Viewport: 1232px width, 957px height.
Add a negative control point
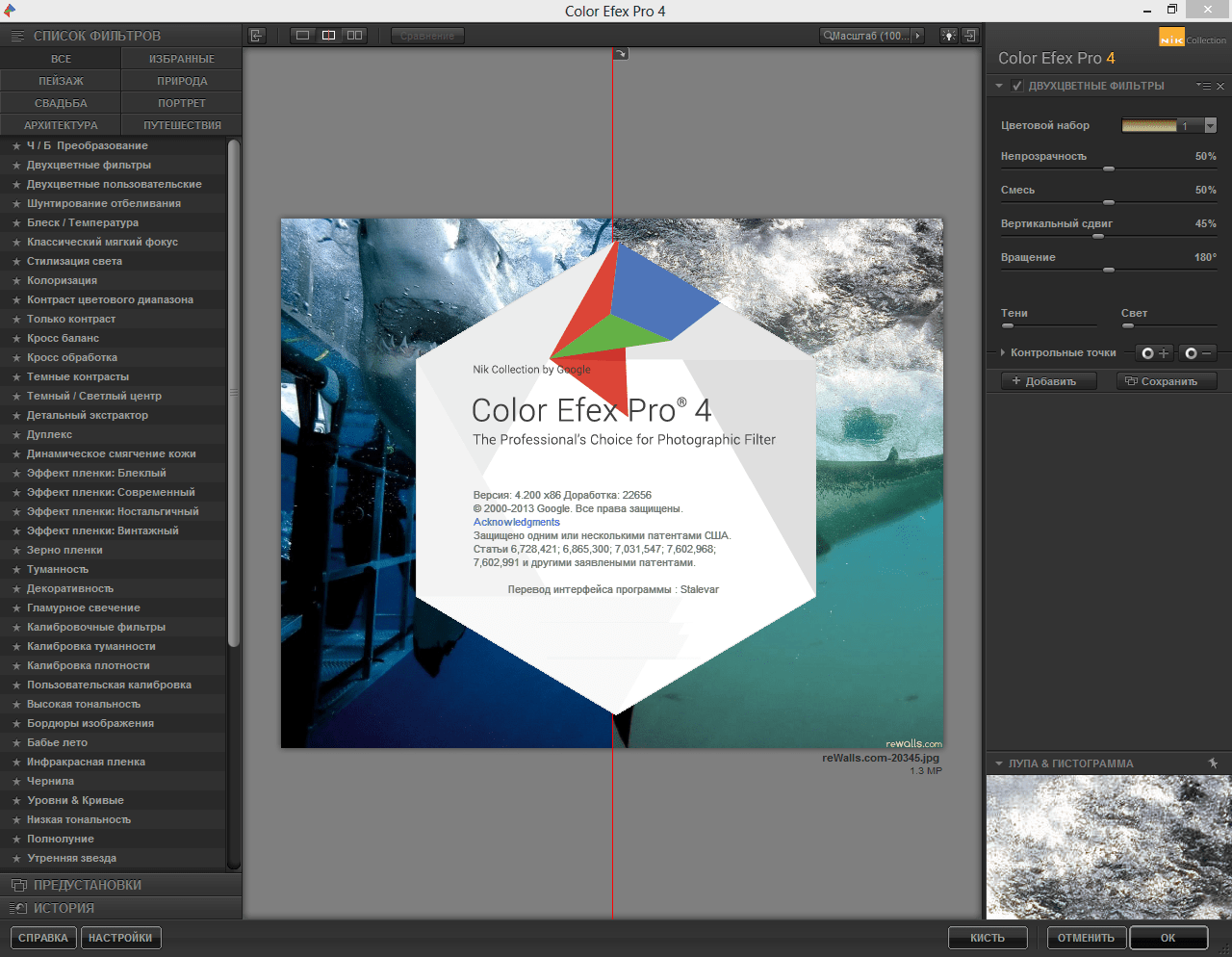pos(1198,353)
